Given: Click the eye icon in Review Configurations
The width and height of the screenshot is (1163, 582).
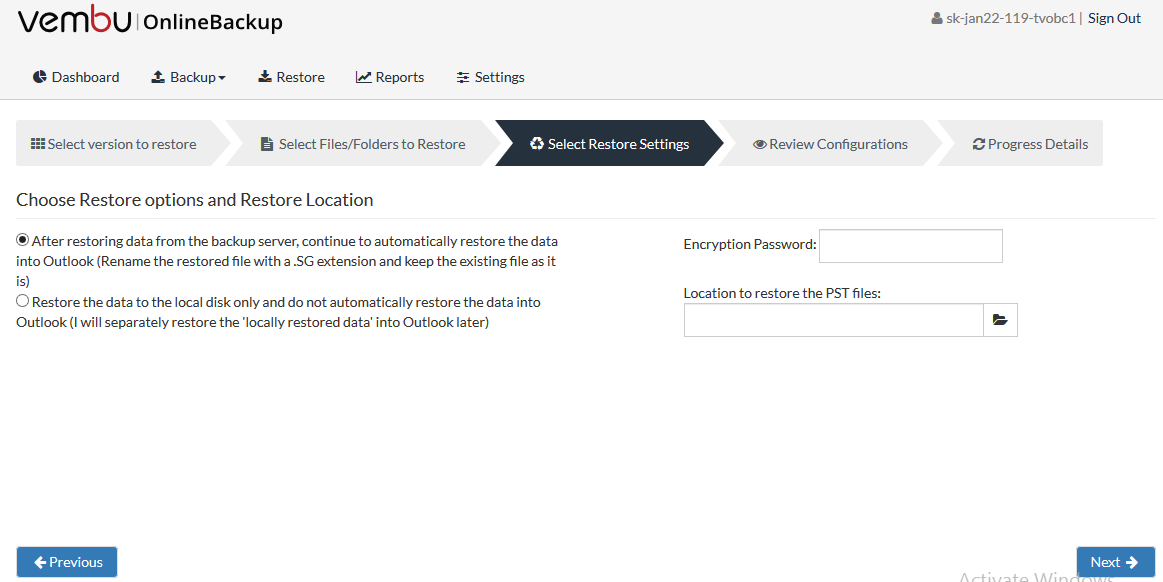Looking at the screenshot, I should pos(760,145).
